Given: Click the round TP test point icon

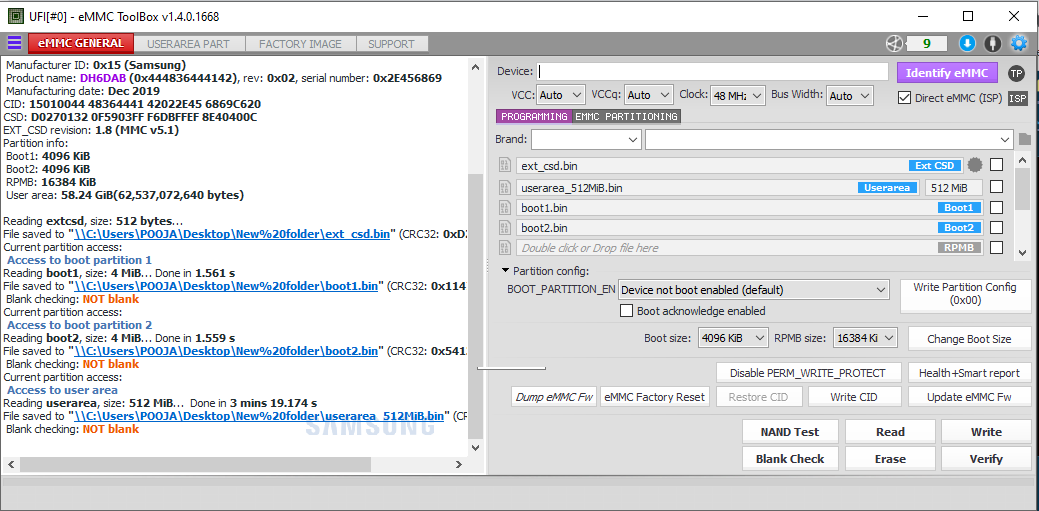Looking at the screenshot, I should click(1016, 74).
